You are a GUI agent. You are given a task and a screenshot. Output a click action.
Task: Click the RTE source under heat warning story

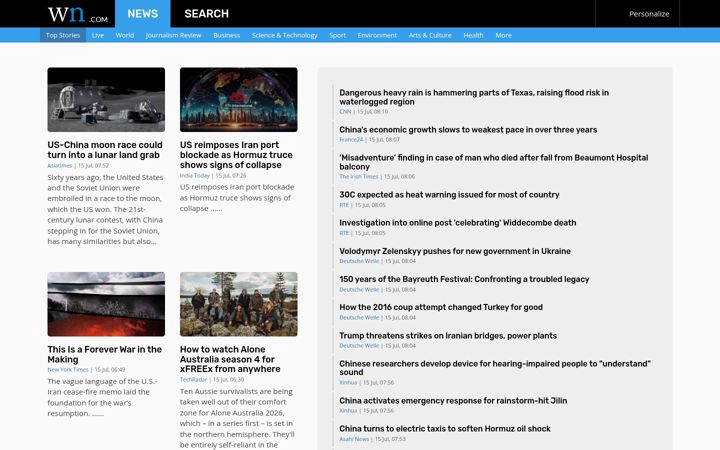click(x=344, y=205)
